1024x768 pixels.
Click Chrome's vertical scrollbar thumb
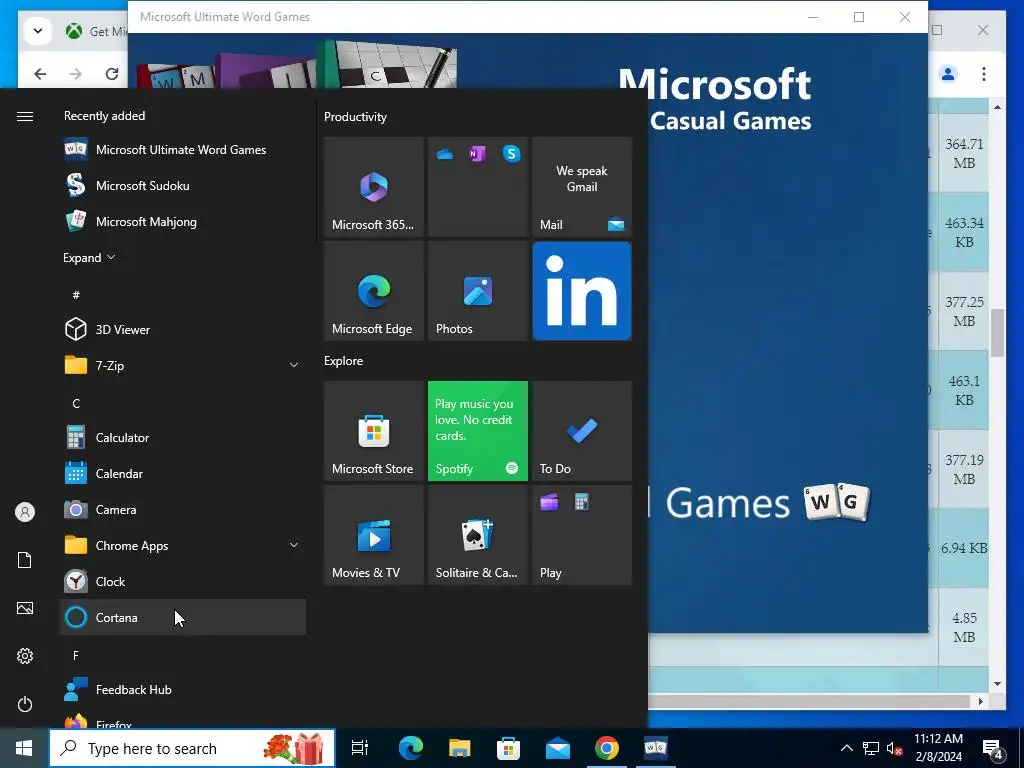coord(997,333)
